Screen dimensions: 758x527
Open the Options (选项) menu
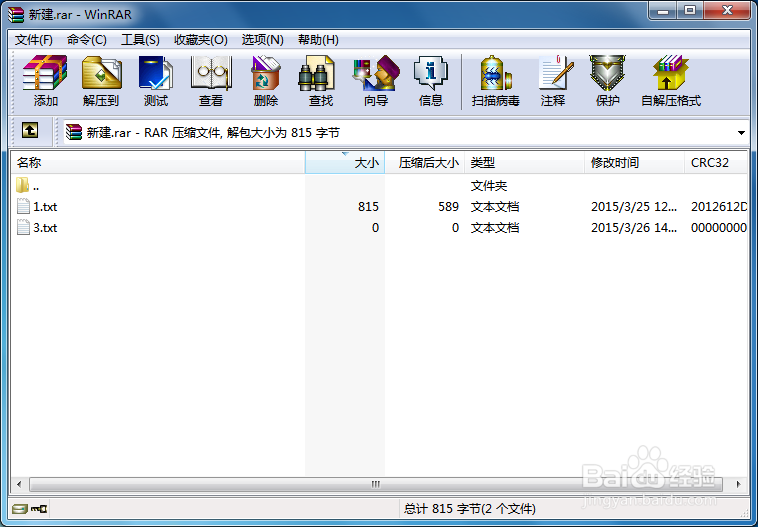[x=262, y=40]
